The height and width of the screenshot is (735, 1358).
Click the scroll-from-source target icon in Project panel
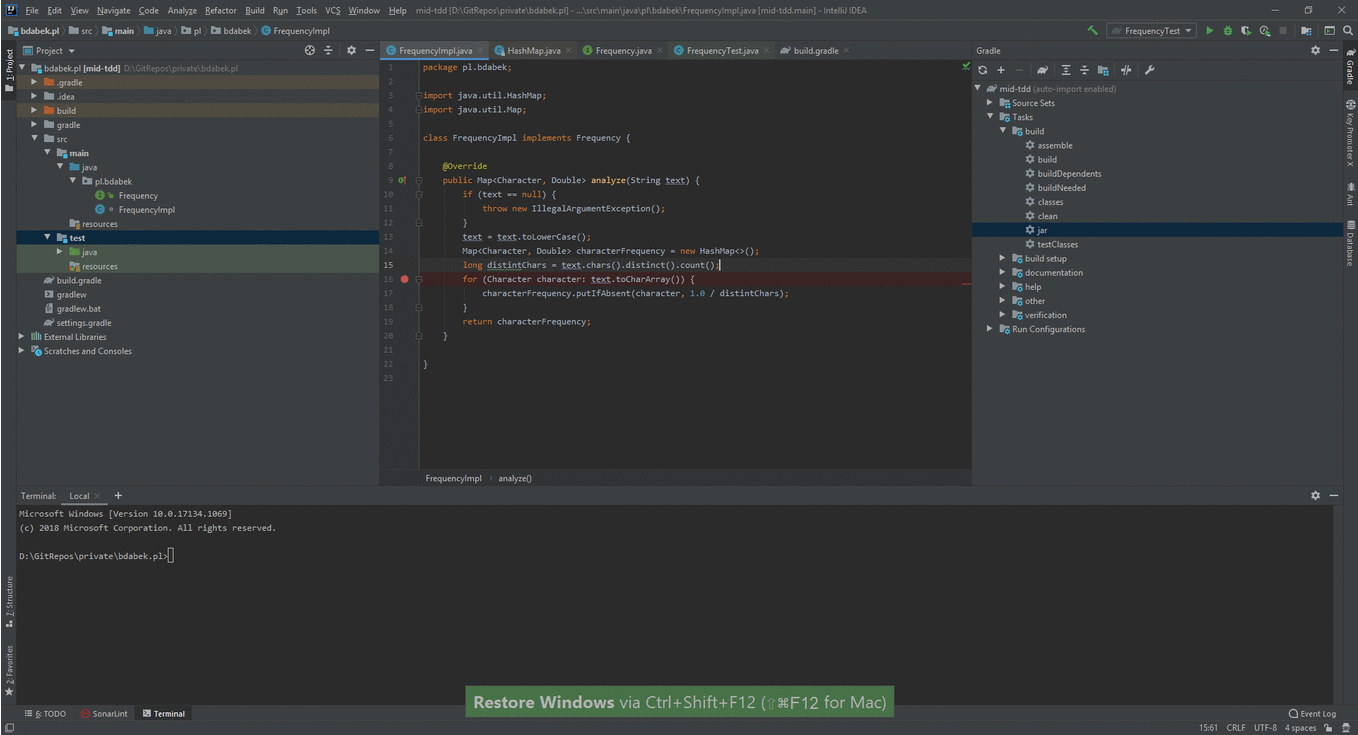pyautogui.click(x=310, y=50)
